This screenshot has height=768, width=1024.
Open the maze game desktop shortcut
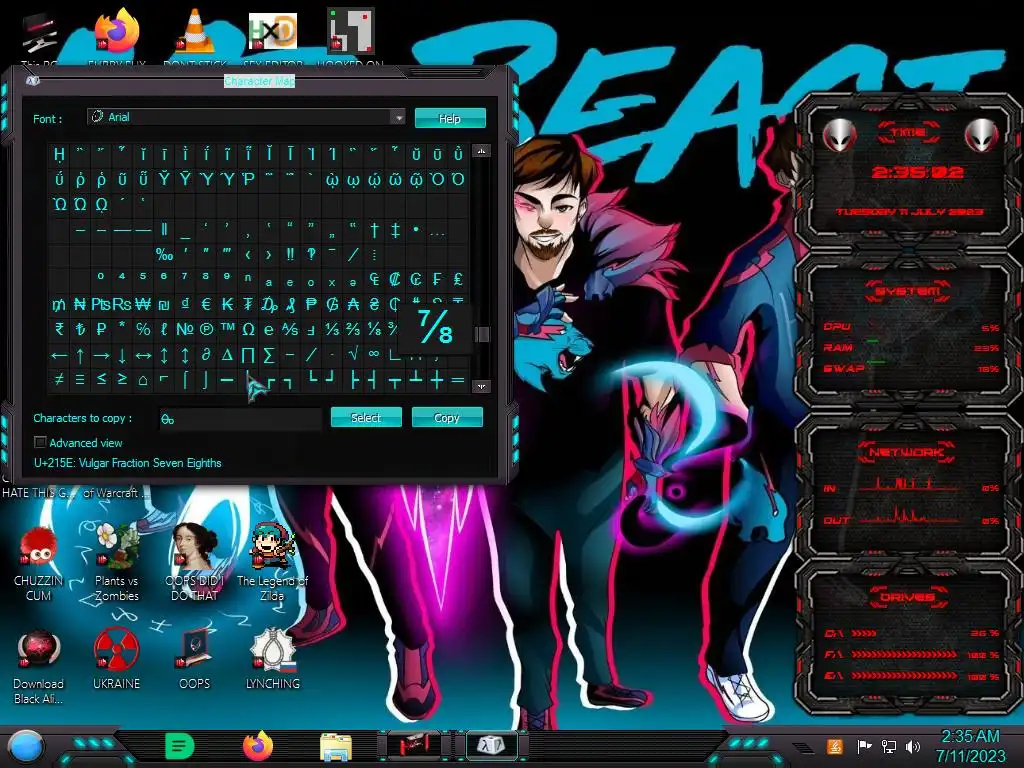tap(351, 31)
